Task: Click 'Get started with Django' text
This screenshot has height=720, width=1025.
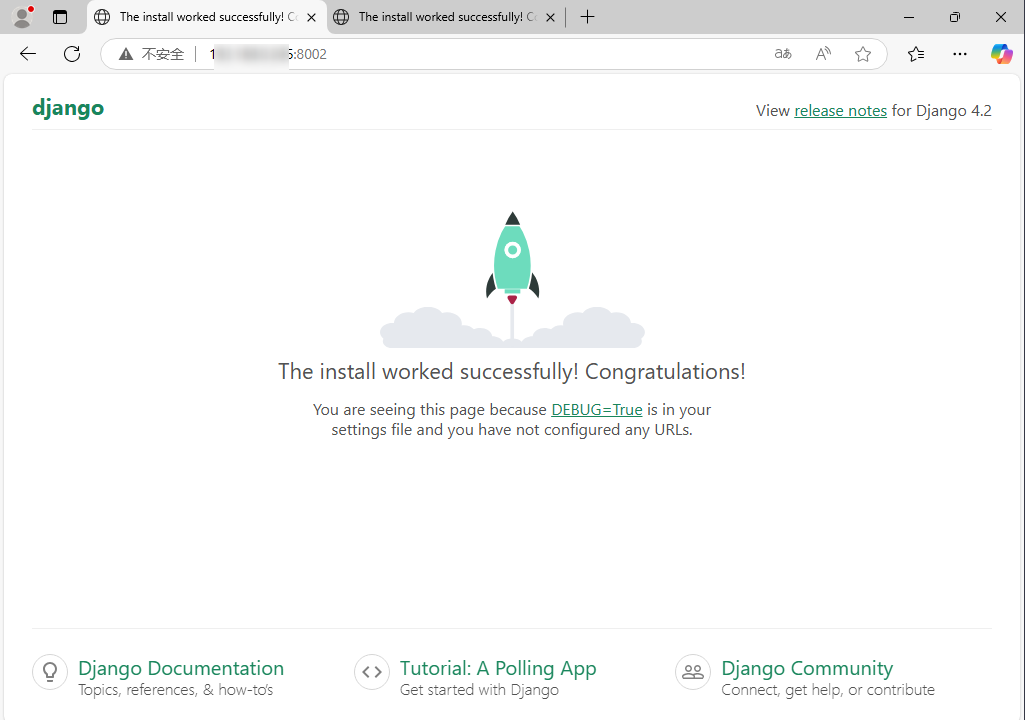Action: click(479, 690)
